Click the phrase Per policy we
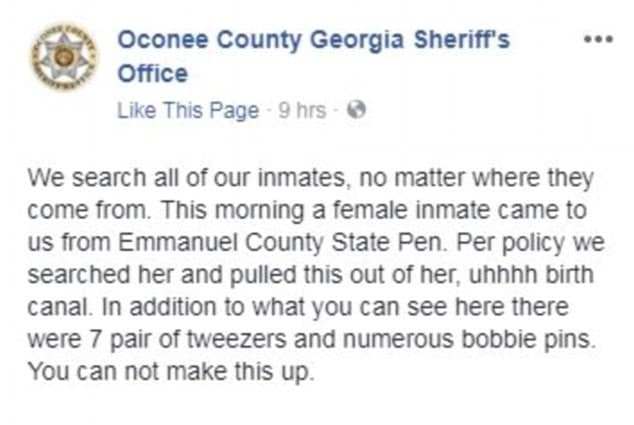 pyautogui.click(x=530, y=243)
